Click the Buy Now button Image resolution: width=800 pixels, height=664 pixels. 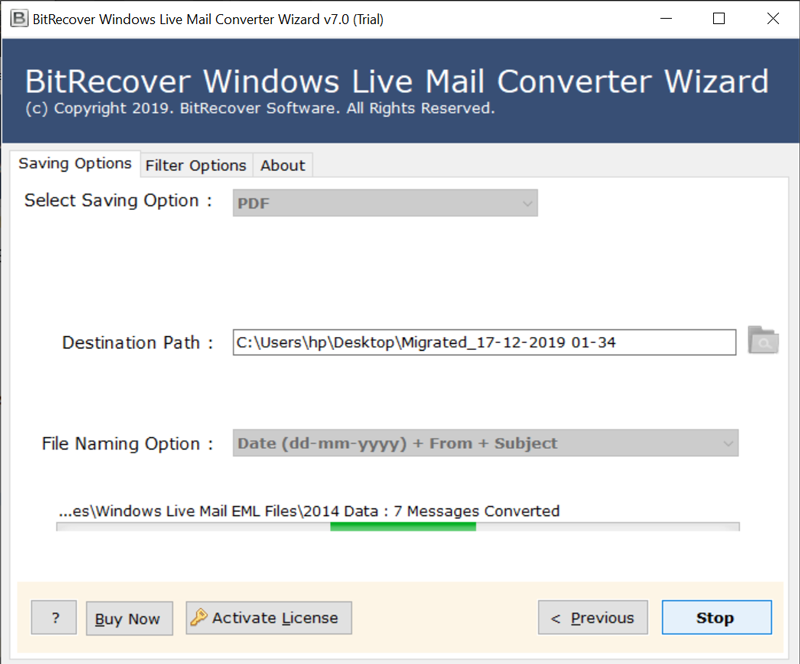(129, 619)
